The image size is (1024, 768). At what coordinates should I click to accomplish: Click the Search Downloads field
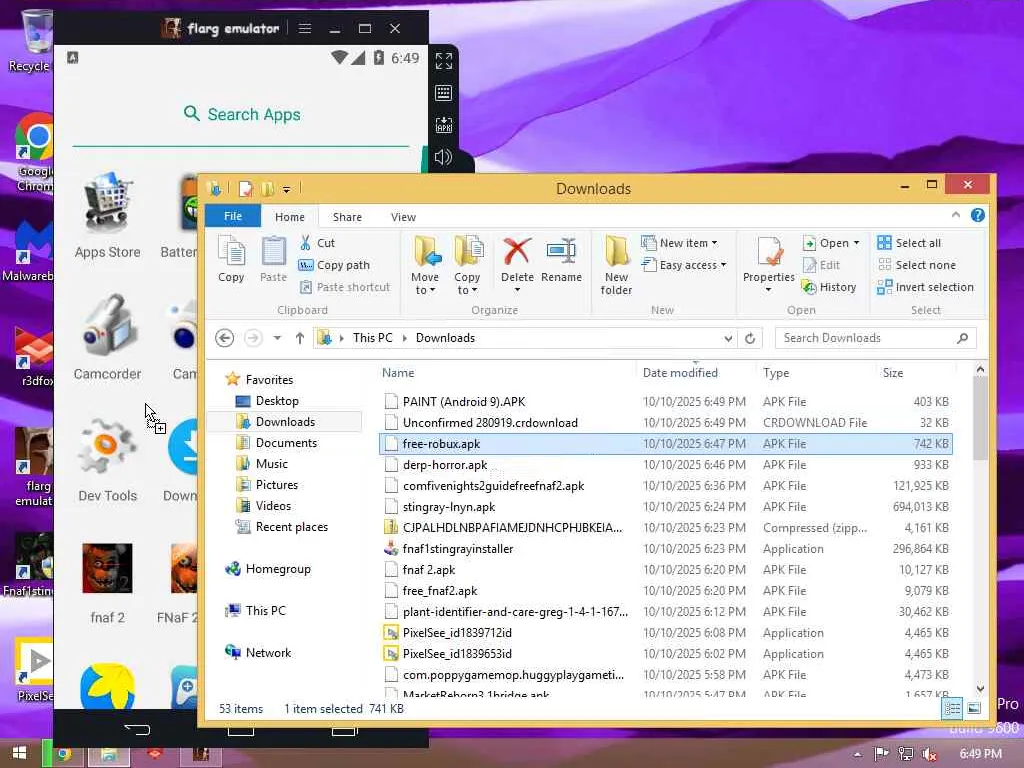tap(875, 338)
